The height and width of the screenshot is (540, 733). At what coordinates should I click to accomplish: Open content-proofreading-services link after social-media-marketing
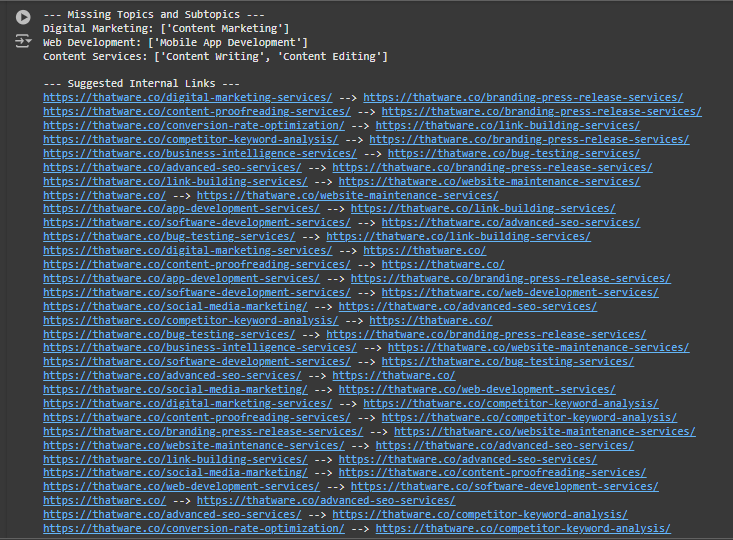tap(492, 473)
